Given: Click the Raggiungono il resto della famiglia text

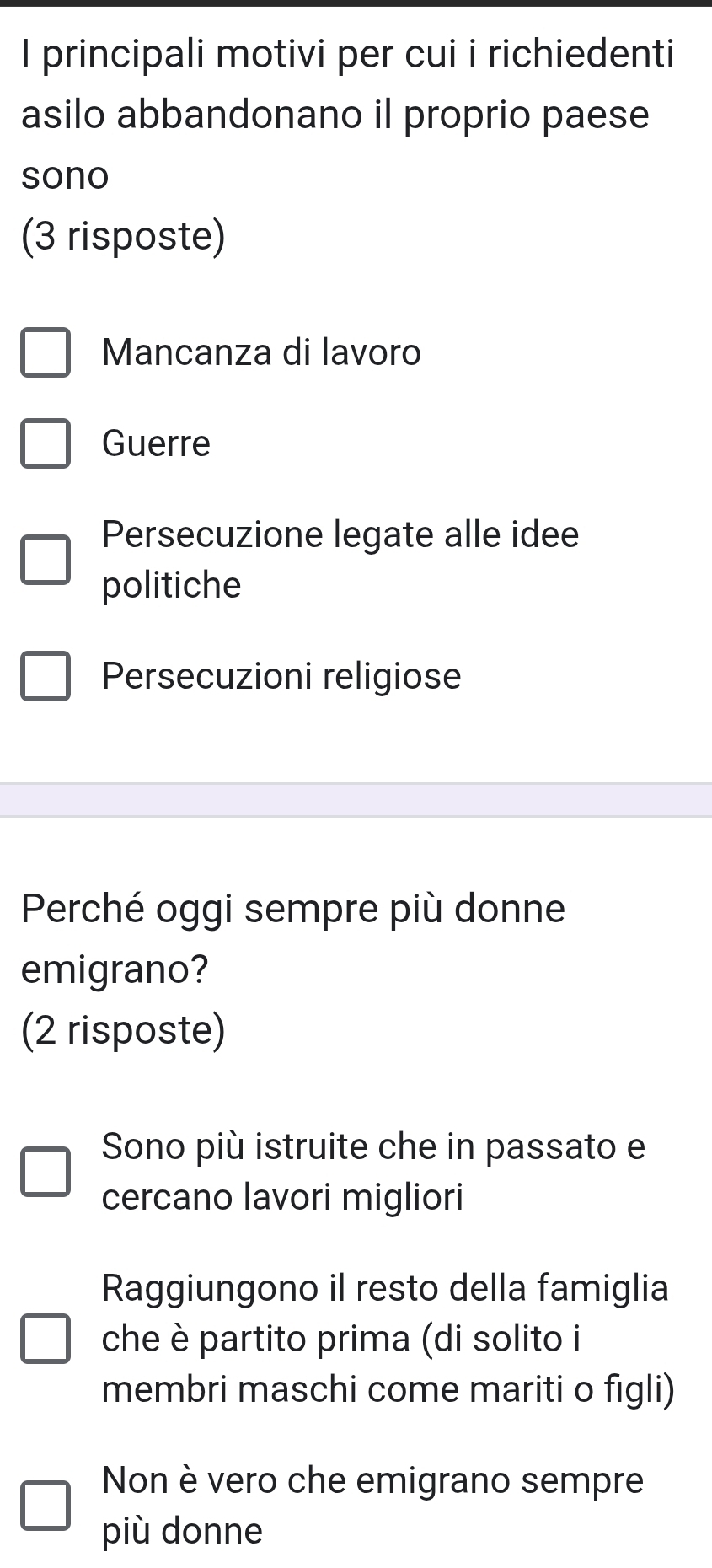Looking at the screenshot, I should pos(385,1339).
